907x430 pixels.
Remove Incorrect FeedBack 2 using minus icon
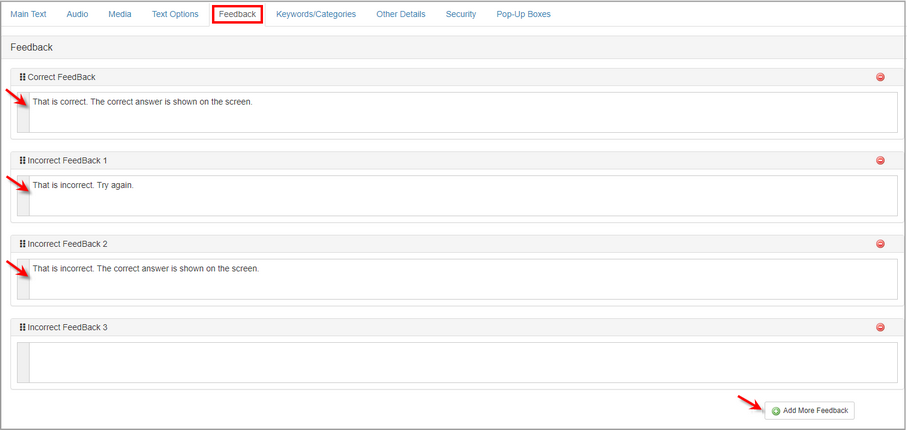[x=880, y=244]
